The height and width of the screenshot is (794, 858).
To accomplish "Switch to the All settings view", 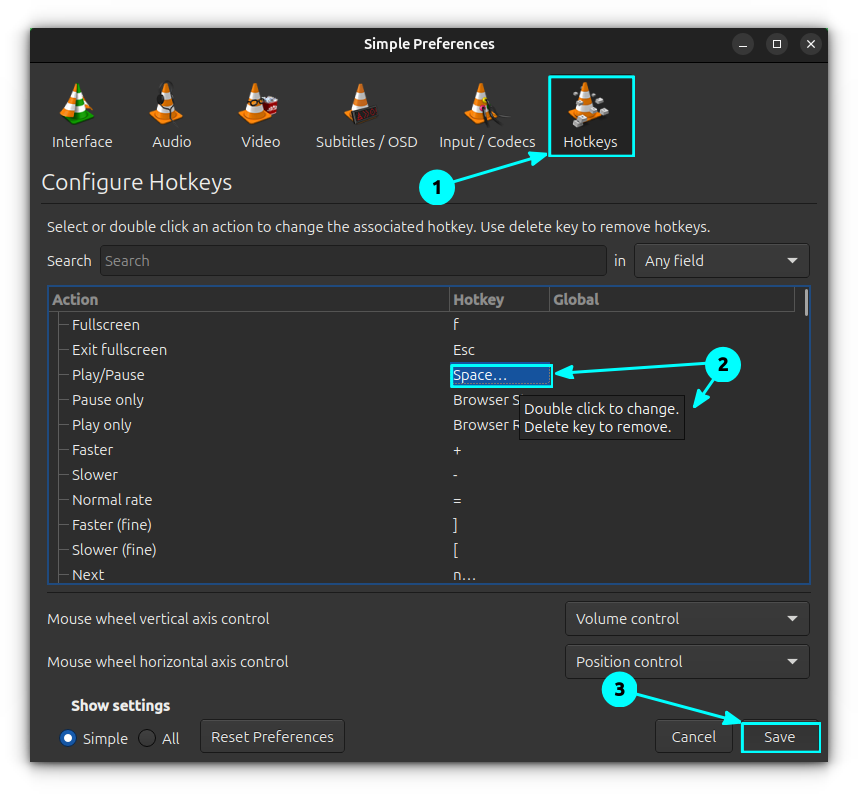I will pos(145,738).
